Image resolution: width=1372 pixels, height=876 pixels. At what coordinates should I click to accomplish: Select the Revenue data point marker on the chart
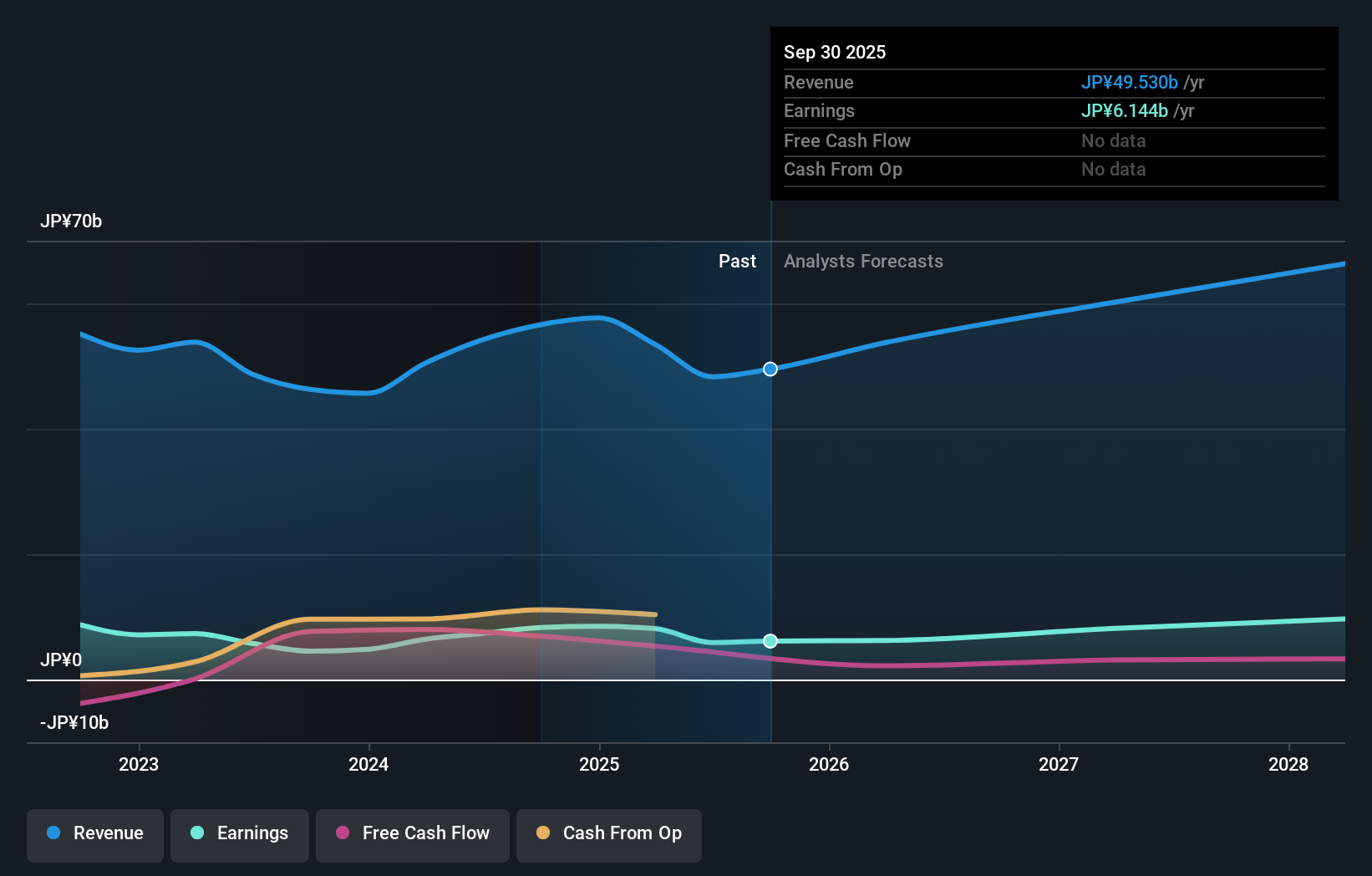(x=770, y=369)
